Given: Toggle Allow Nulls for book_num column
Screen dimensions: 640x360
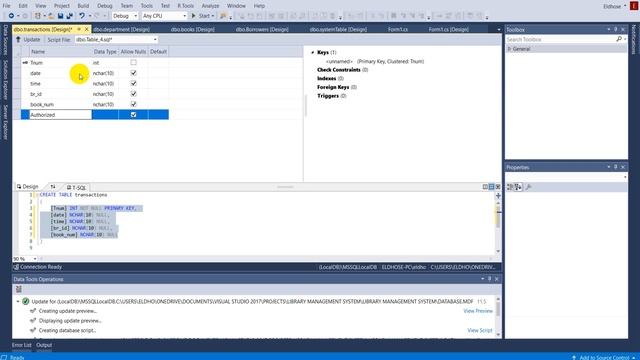Looking at the screenshot, I should pos(133,104).
